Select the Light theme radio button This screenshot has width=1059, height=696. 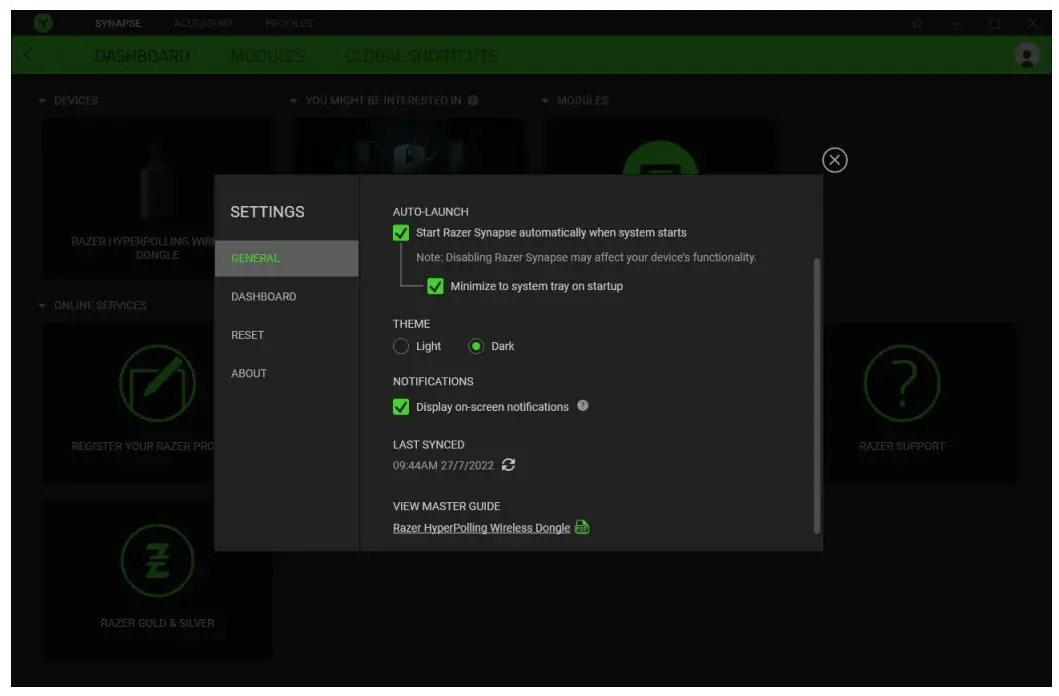401,346
